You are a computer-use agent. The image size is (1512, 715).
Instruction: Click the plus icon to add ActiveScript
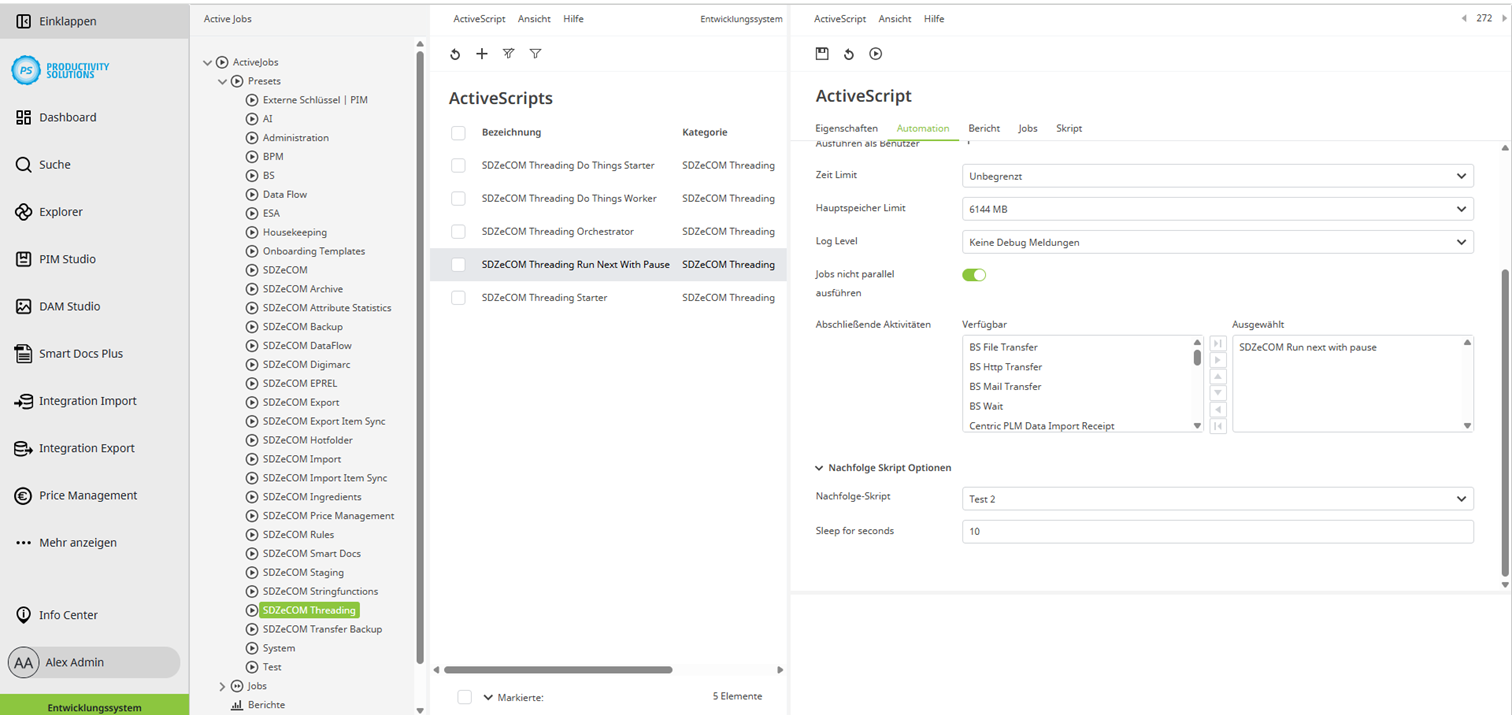tap(482, 54)
